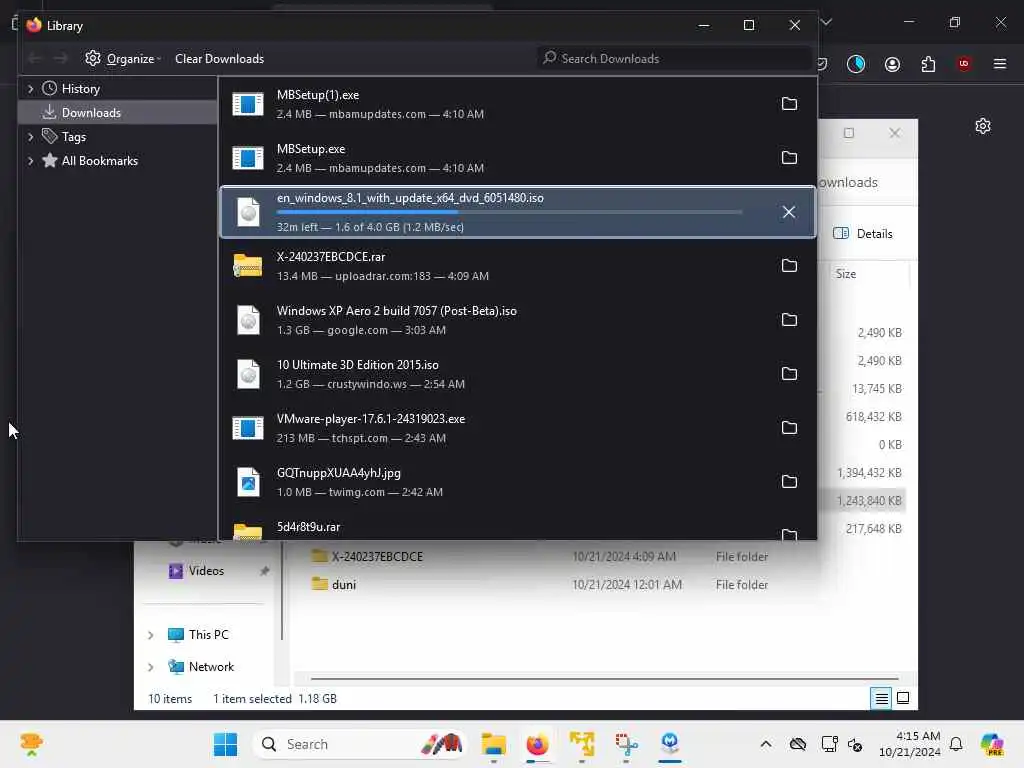1024x768 pixels.
Task: Click the download progress bar of windows 8.1 iso
Action: tap(509, 212)
